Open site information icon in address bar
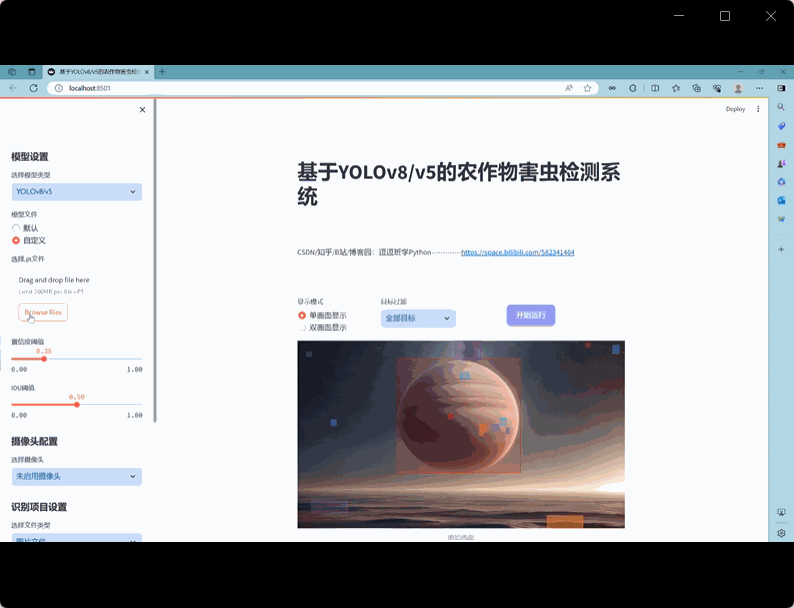794x608 pixels. click(59, 88)
